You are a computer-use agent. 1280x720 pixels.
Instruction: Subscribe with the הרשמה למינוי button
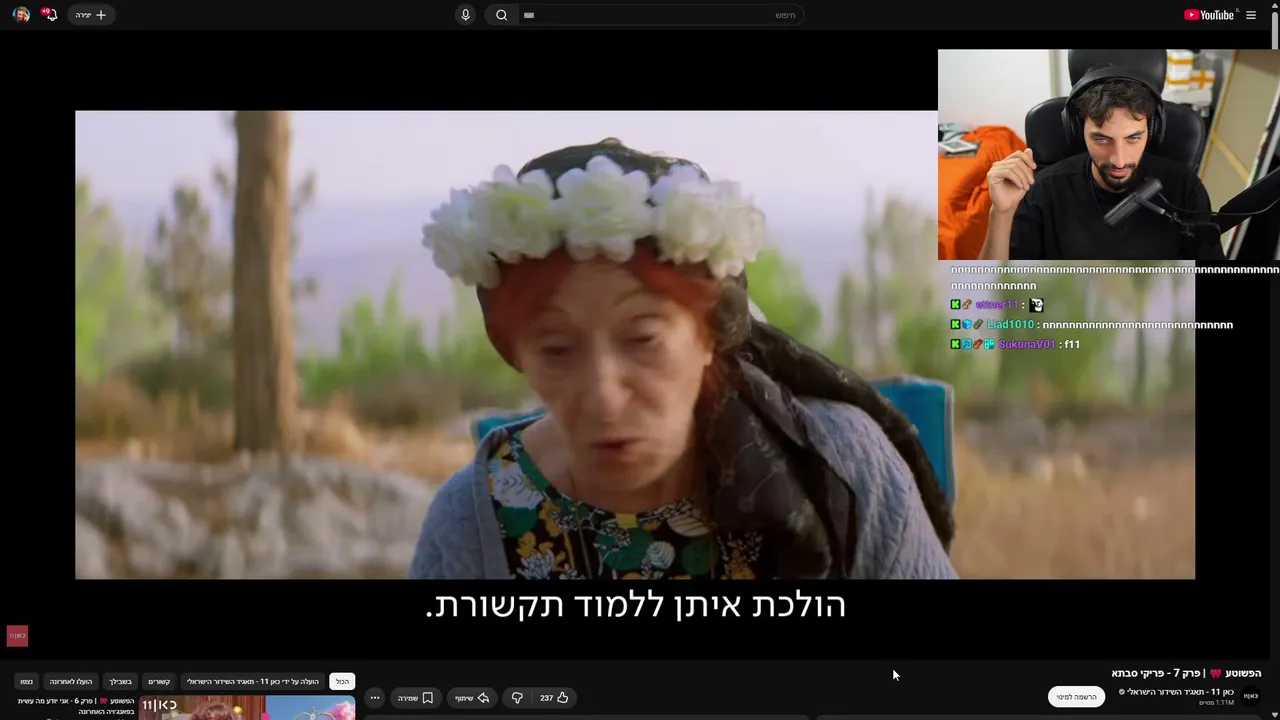tap(1076, 697)
